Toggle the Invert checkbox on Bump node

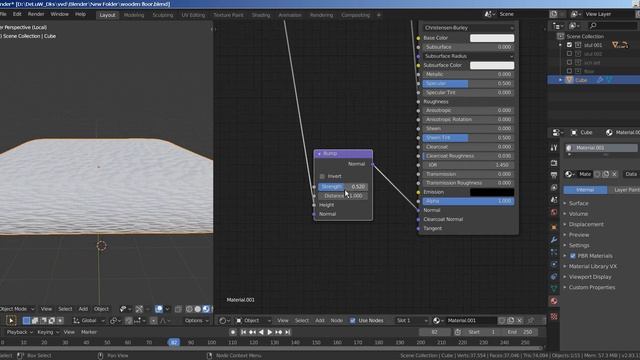pyautogui.click(x=322, y=176)
